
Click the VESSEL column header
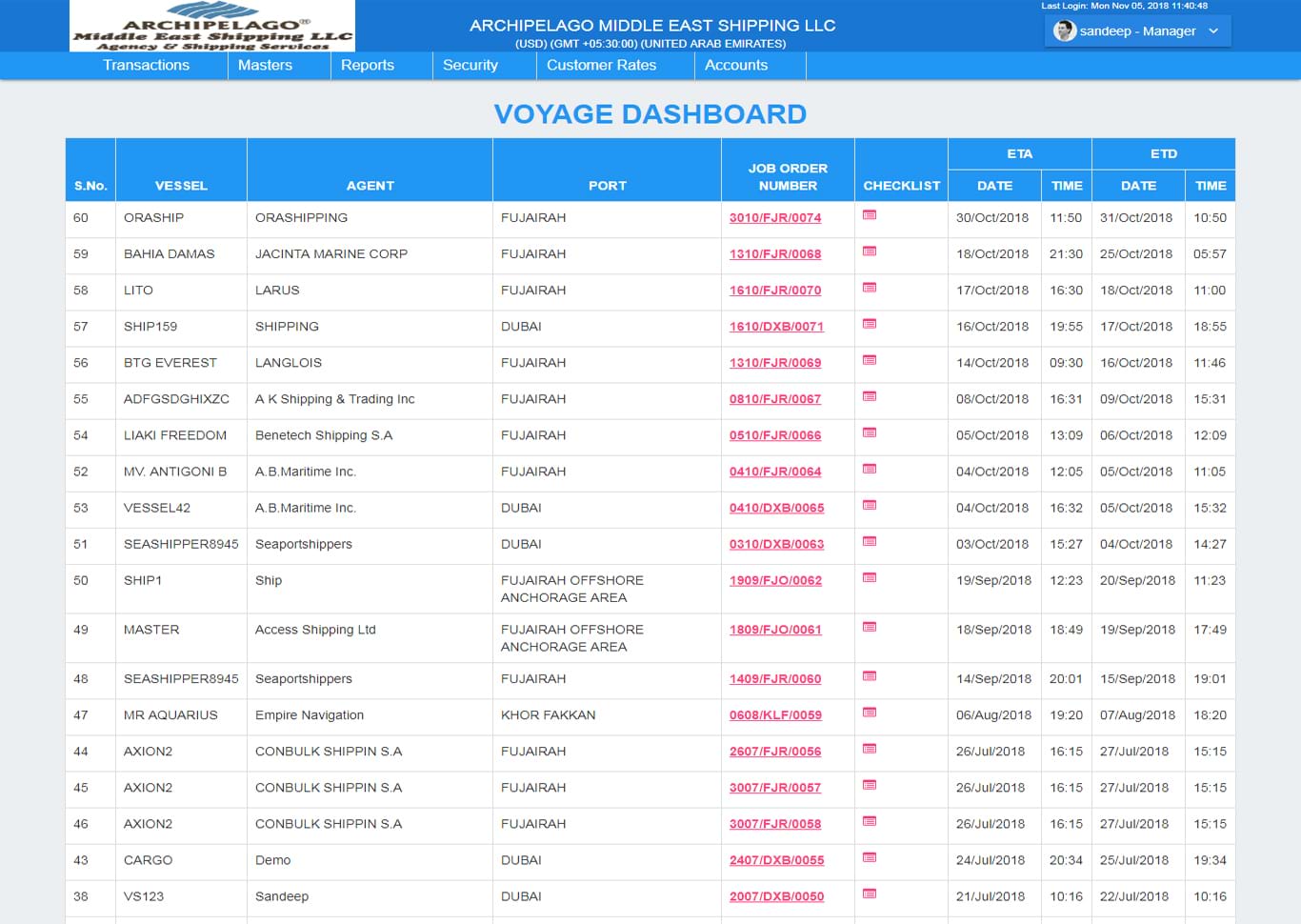tap(181, 186)
